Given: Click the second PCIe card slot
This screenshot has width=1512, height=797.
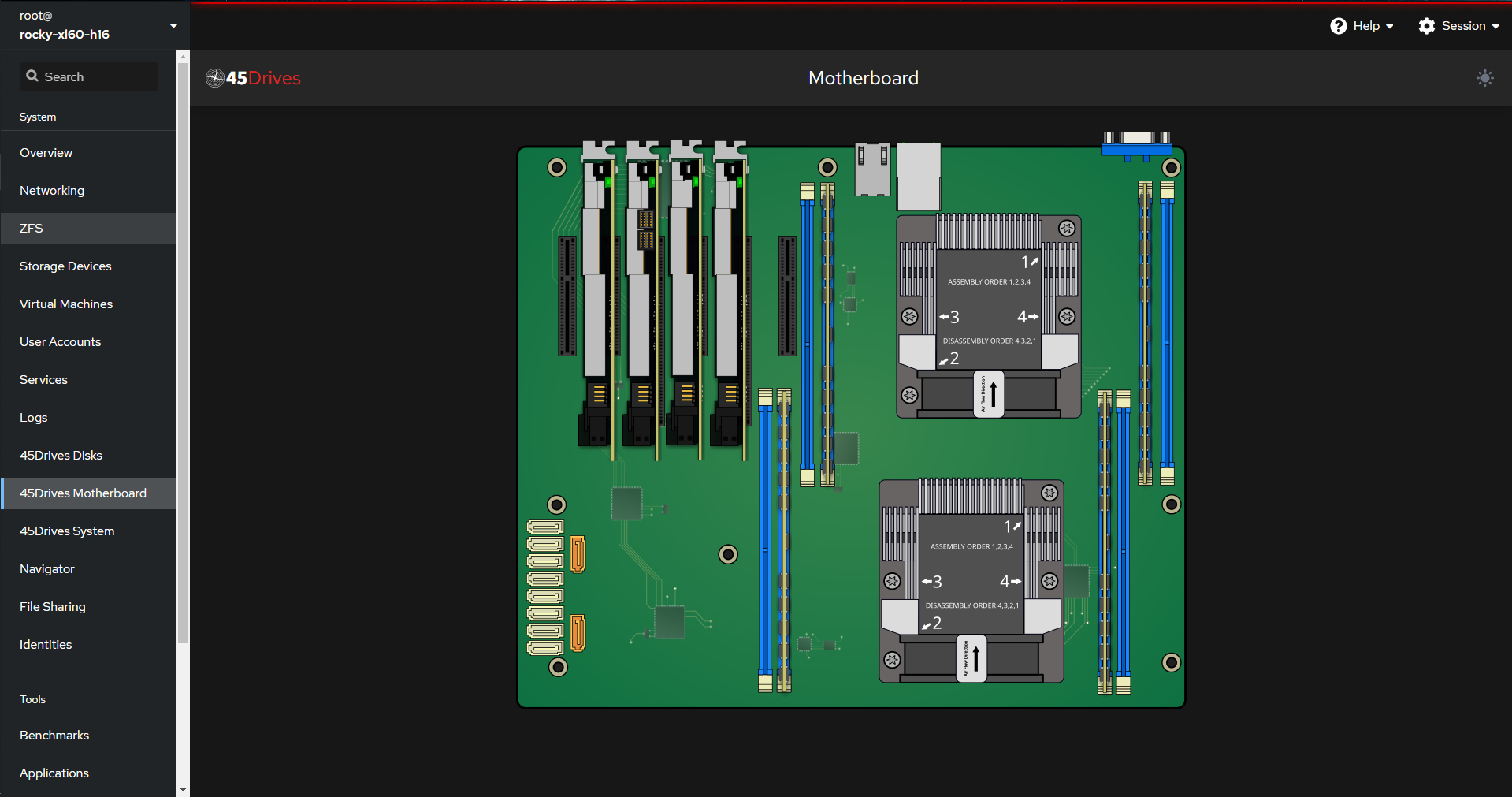Looking at the screenshot, I should 641,300.
